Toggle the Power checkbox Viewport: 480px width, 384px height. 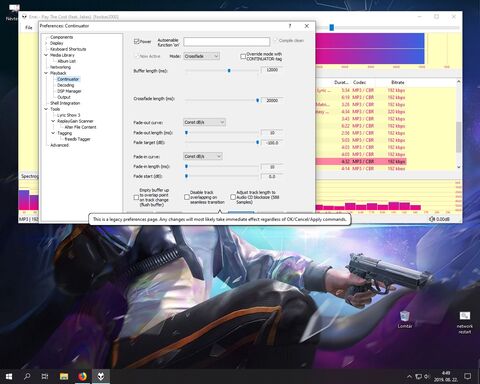coord(136,41)
